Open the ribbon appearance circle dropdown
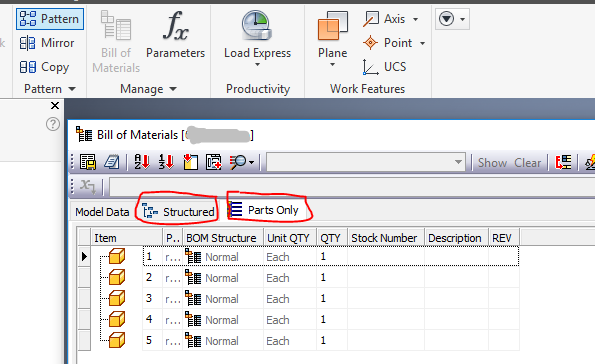The width and height of the screenshot is (595, 364). [452, 19]
